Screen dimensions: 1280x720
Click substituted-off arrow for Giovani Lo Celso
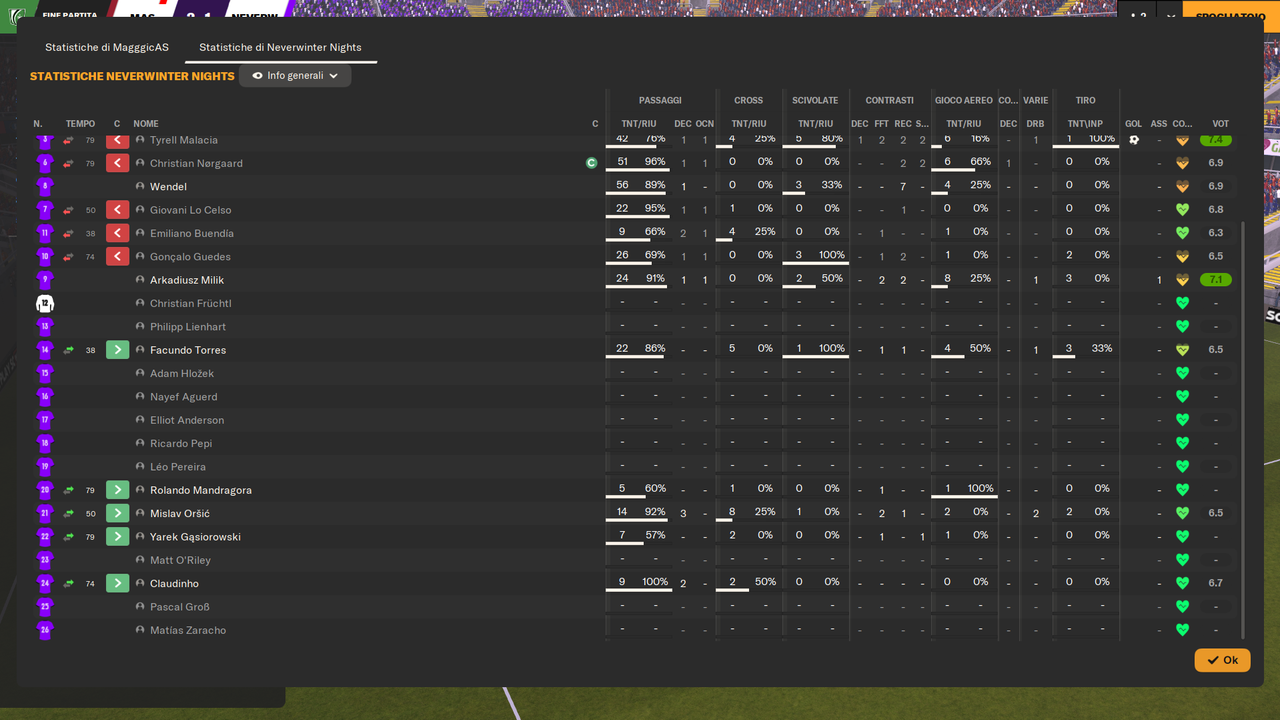point(118,210)
